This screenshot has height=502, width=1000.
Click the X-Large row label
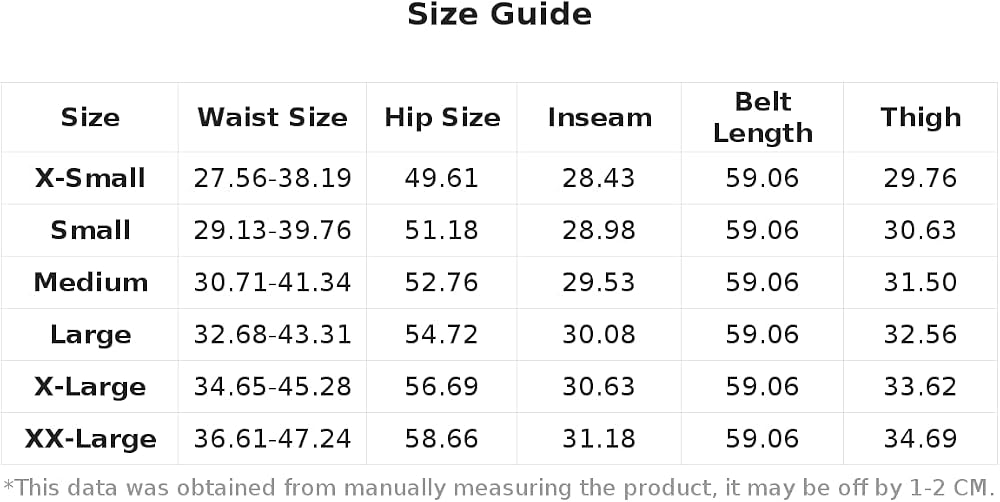pos(90,387)
